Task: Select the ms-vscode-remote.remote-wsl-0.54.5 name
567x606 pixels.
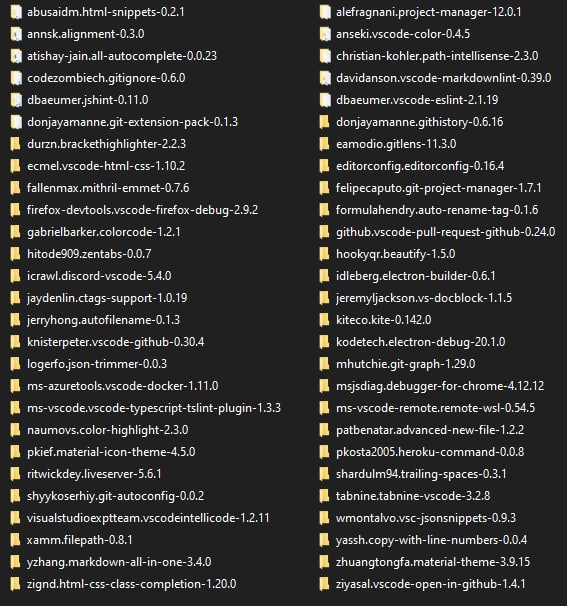Action: [436, 408]
